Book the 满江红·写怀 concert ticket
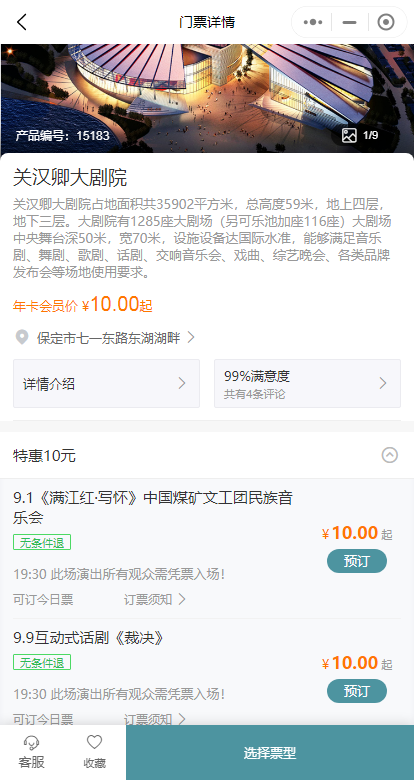Screen dimensions: 414x780 coord(357,561)
